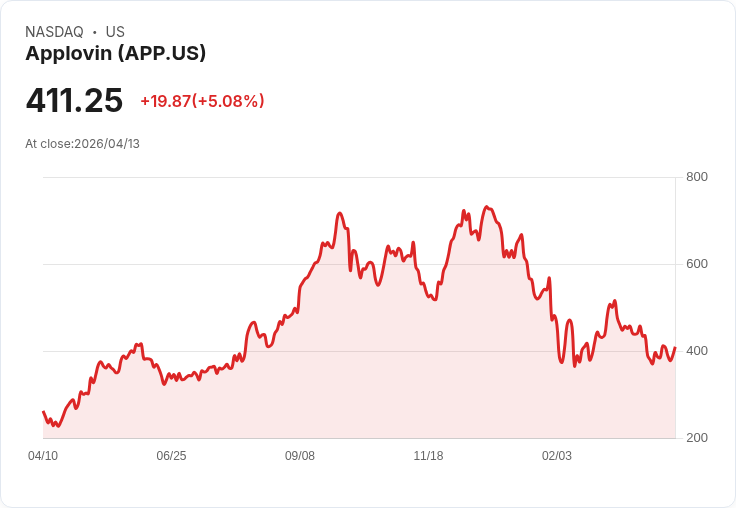Click the 200 y-axis label
The height and width of the screenshot is (508, 736).
(x=696, y=438)
